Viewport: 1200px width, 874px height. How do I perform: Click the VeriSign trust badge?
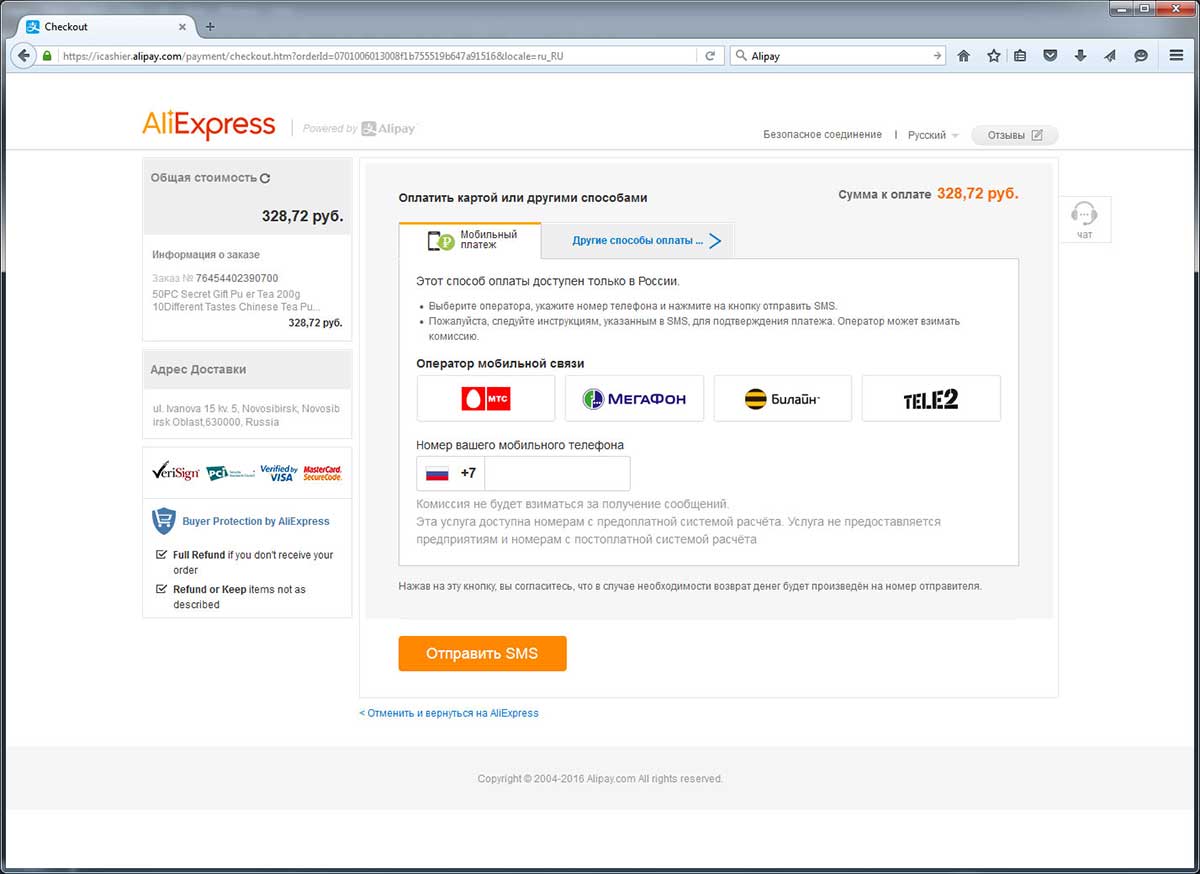click(175, 472)
